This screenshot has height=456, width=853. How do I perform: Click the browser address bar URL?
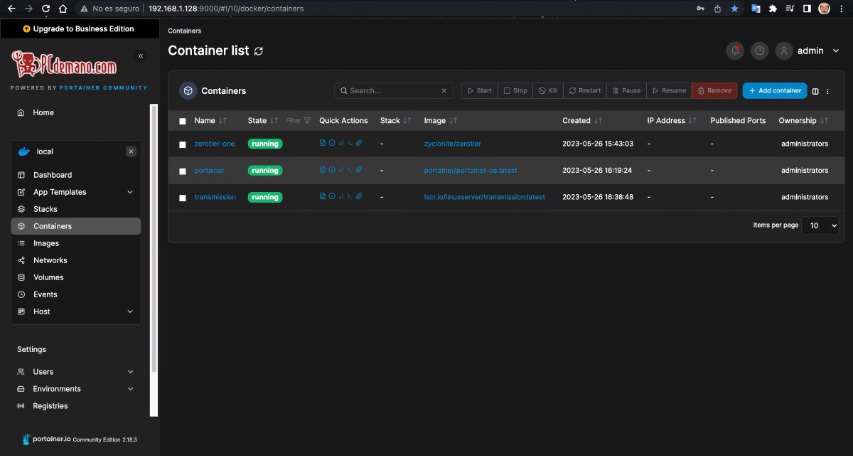click(x=226, y=9)
